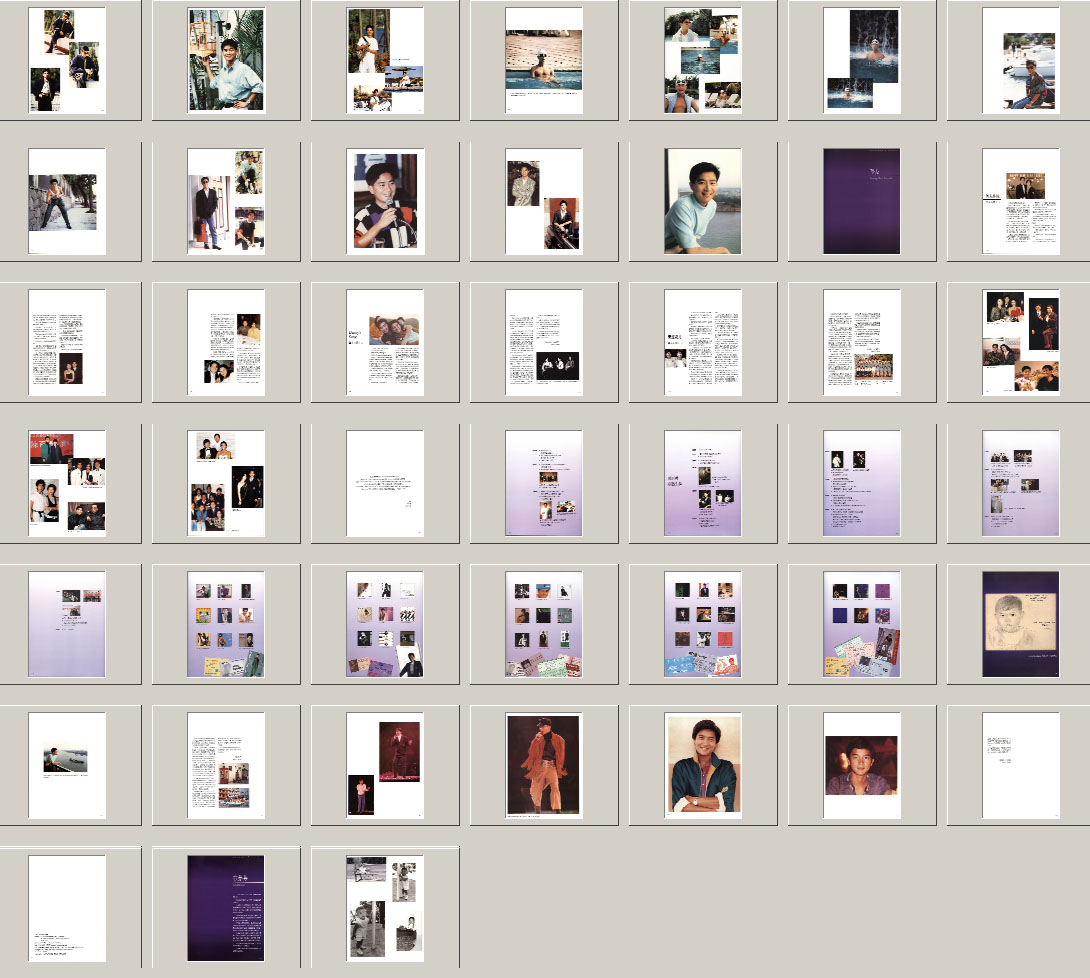Open the mostly empty lavender page

pos(67,624)
